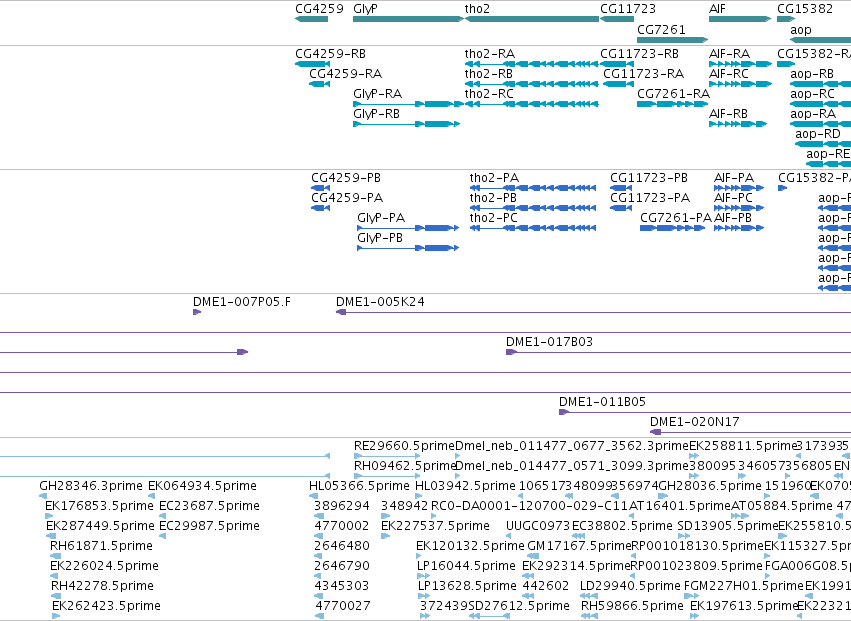Click the CG4259-RA transcript label
851x621 pixels.
345,74
